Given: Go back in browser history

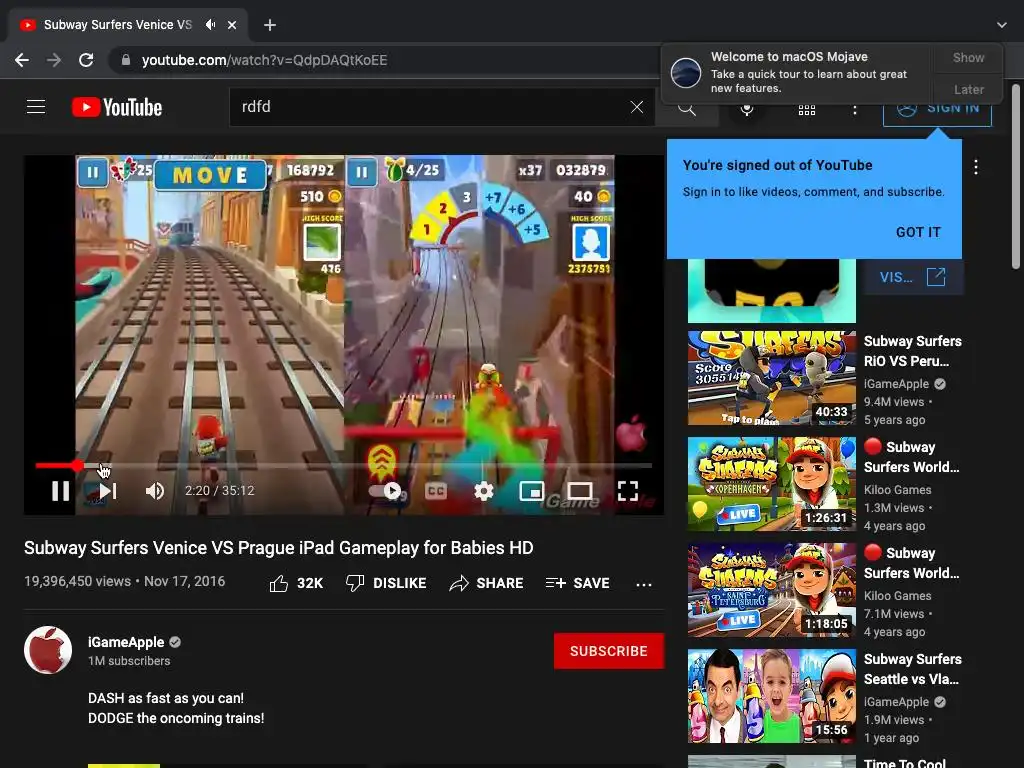Looking at the screenshot, I should coord(22,60).
